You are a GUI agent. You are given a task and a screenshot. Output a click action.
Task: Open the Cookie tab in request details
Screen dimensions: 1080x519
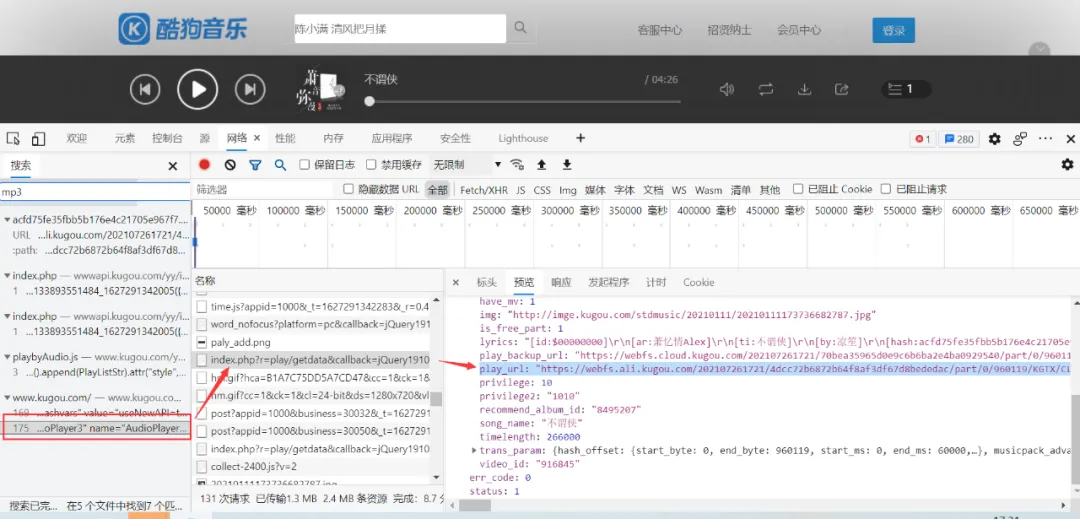[698, 282]
